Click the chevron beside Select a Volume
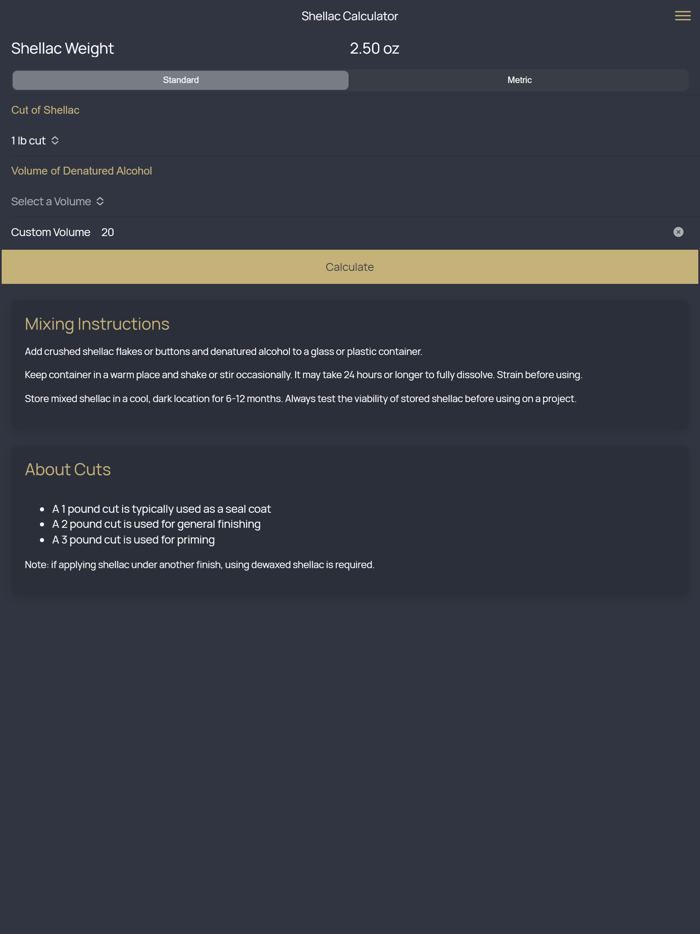The width and height of the screenshot is (700, 934). click(100, 201)
